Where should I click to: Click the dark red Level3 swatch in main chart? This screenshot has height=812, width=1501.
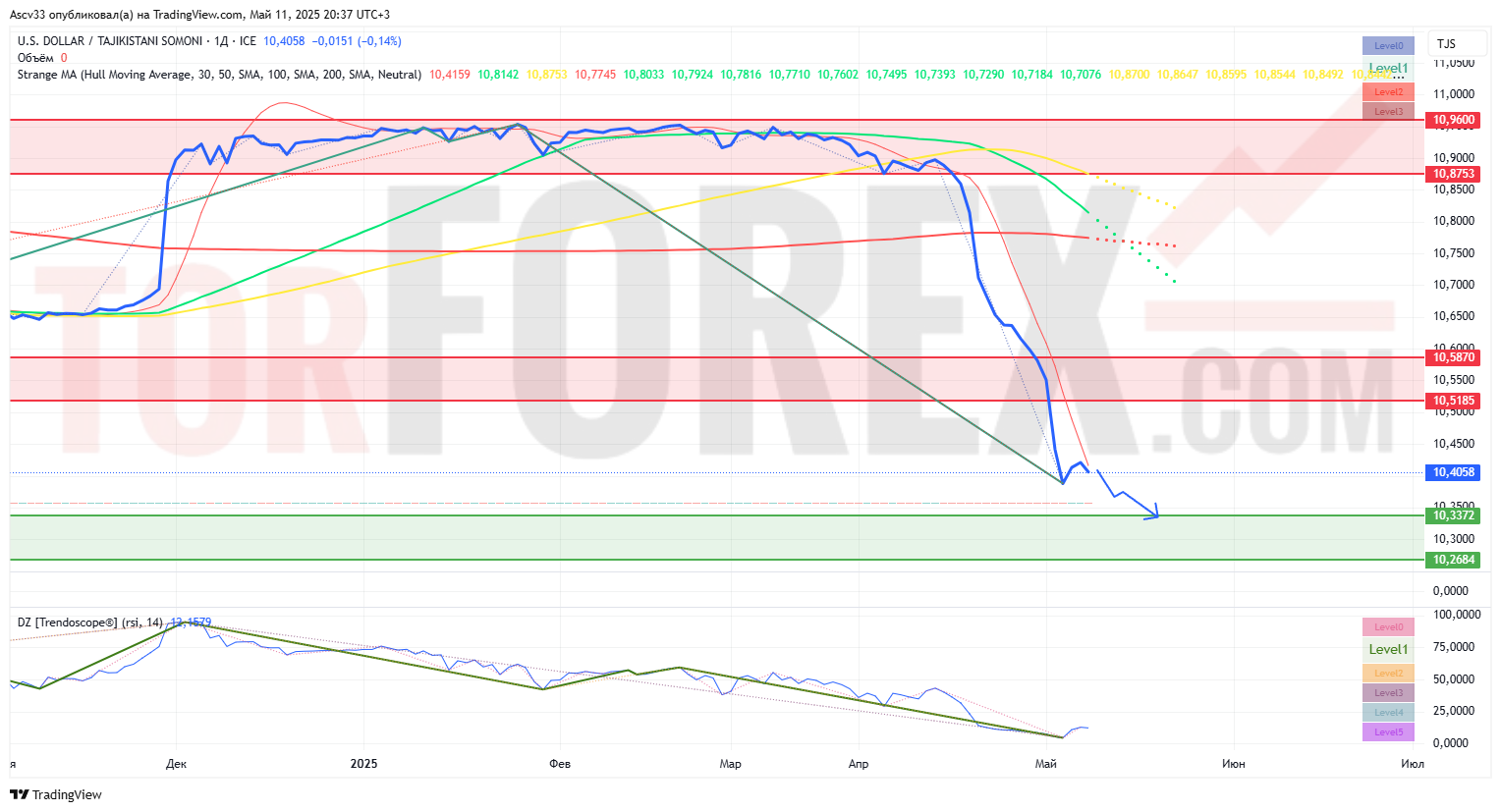click(1387, 112)
